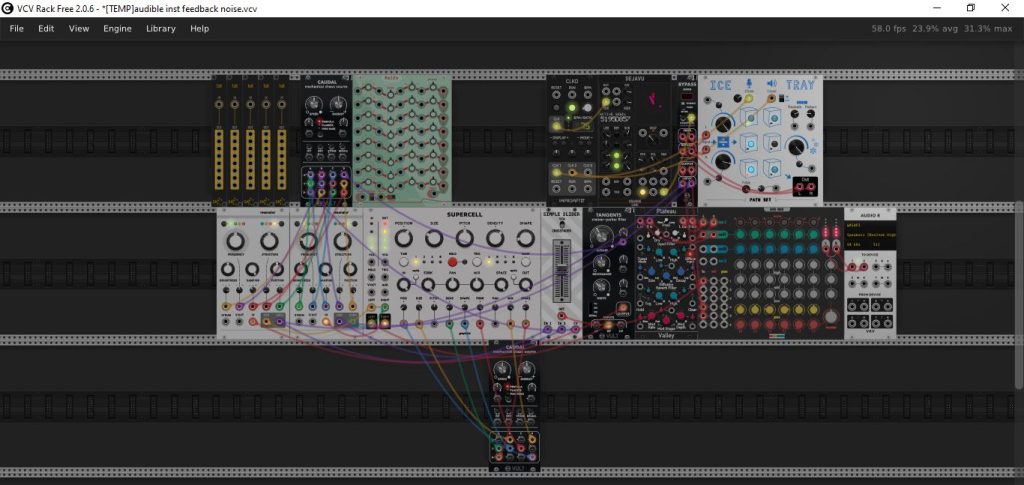Click the large FREQUENCY knob on first oscillator

(x=235, y=242)
